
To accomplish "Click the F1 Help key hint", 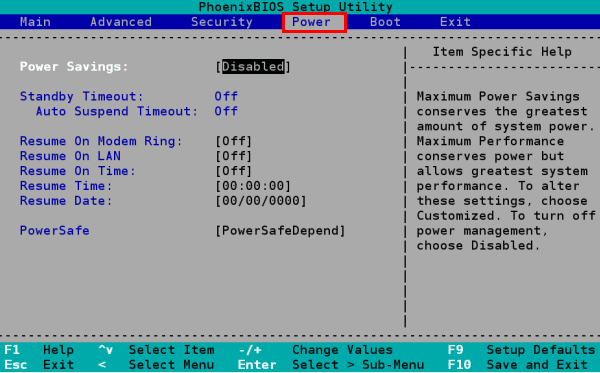I will 39,350.
